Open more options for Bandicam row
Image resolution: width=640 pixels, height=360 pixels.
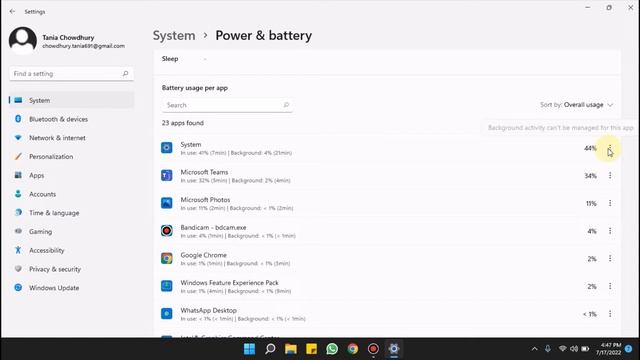click(x=610, y=231)
